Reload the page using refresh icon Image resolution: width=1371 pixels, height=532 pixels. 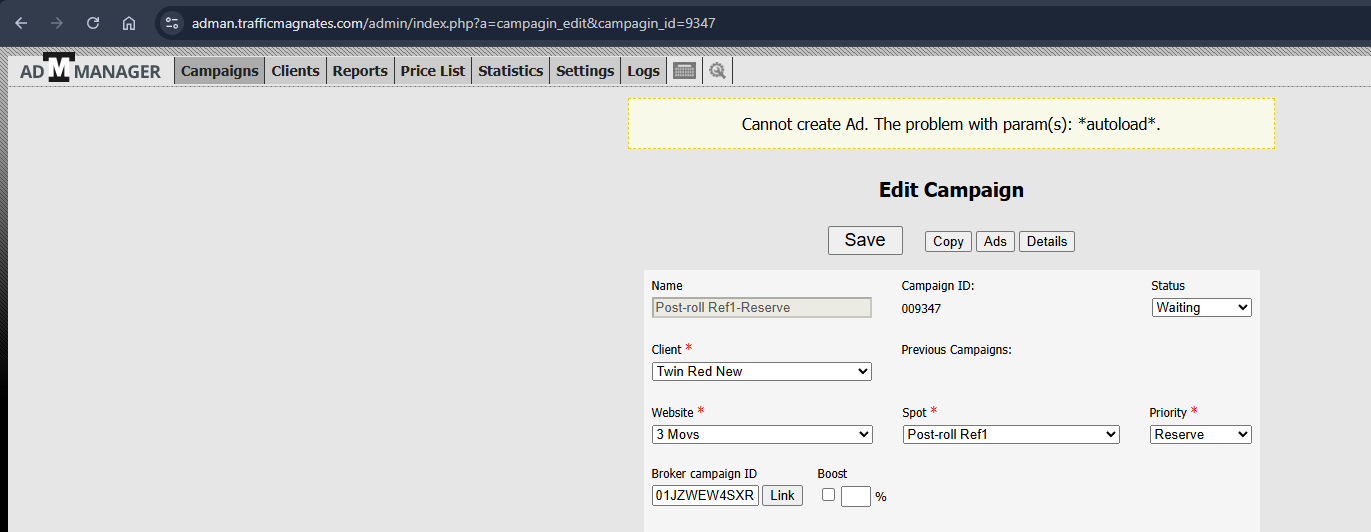[x=92, y=22]
